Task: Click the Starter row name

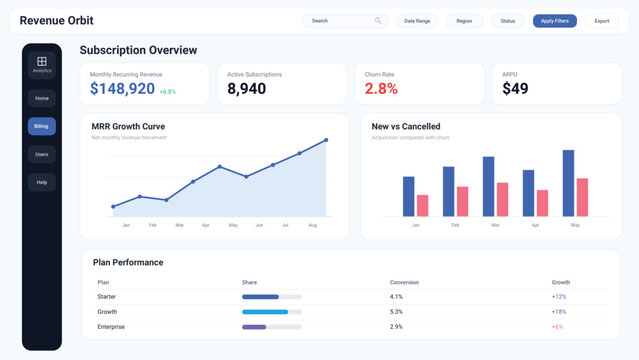Action: click(107, 297)
